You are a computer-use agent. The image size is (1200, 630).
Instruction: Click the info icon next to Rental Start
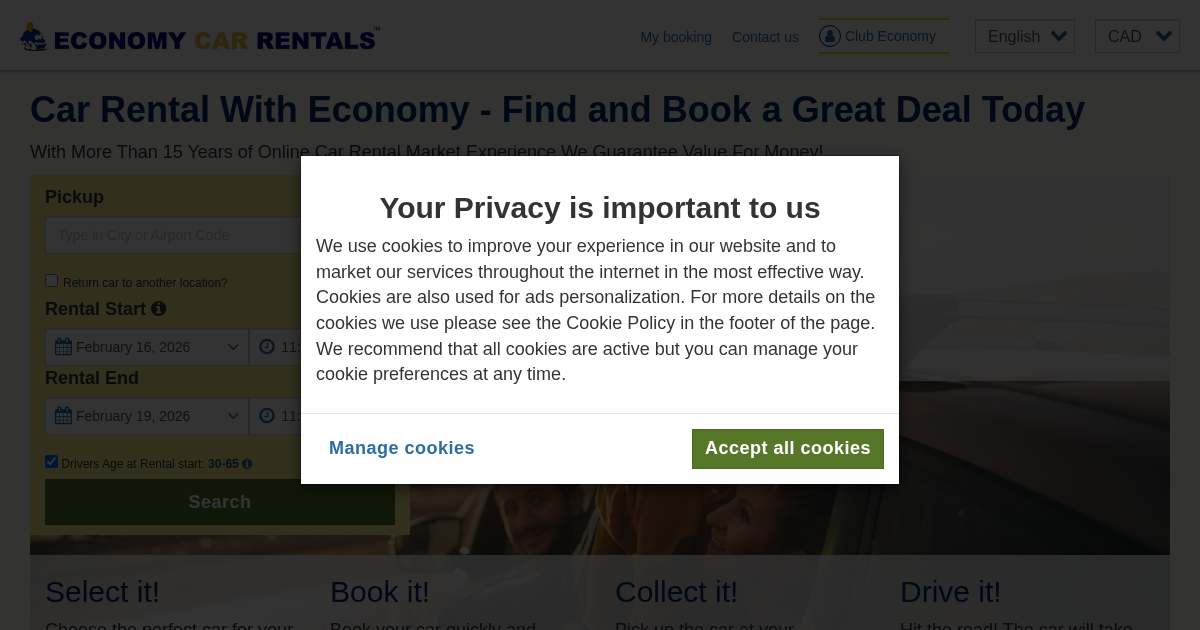(x=158, y=309)
